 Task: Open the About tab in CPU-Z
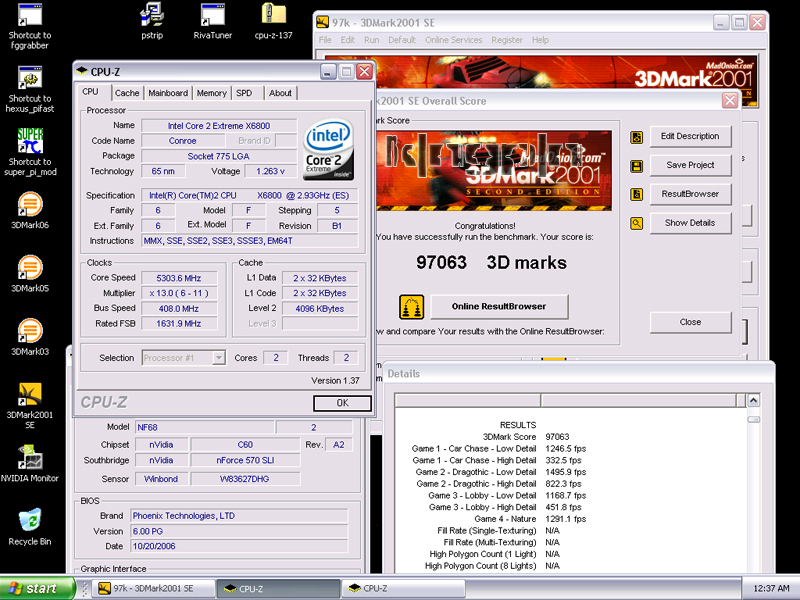point(280,93)
